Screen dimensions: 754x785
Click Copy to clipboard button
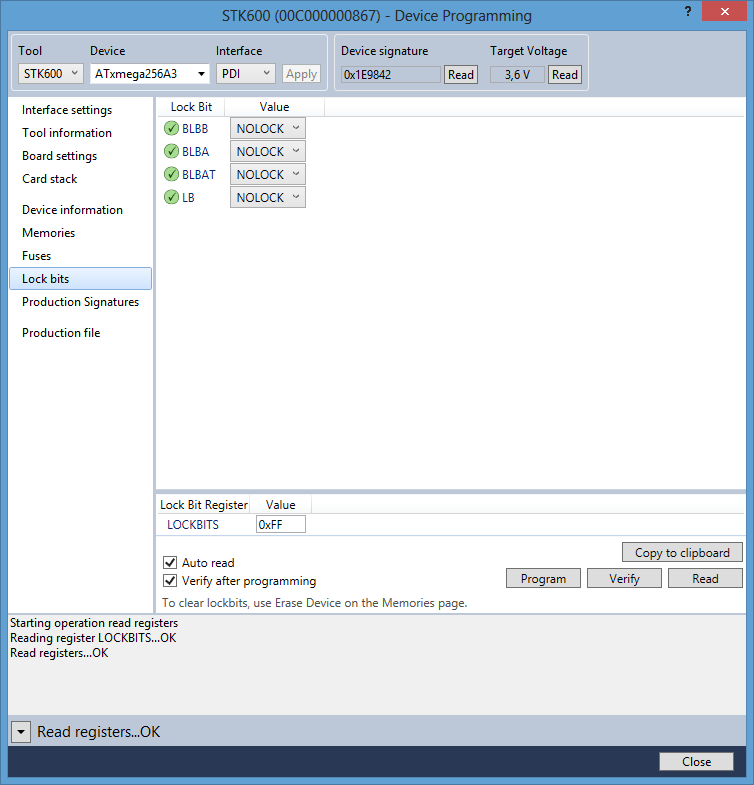click(x=682, y=553)
